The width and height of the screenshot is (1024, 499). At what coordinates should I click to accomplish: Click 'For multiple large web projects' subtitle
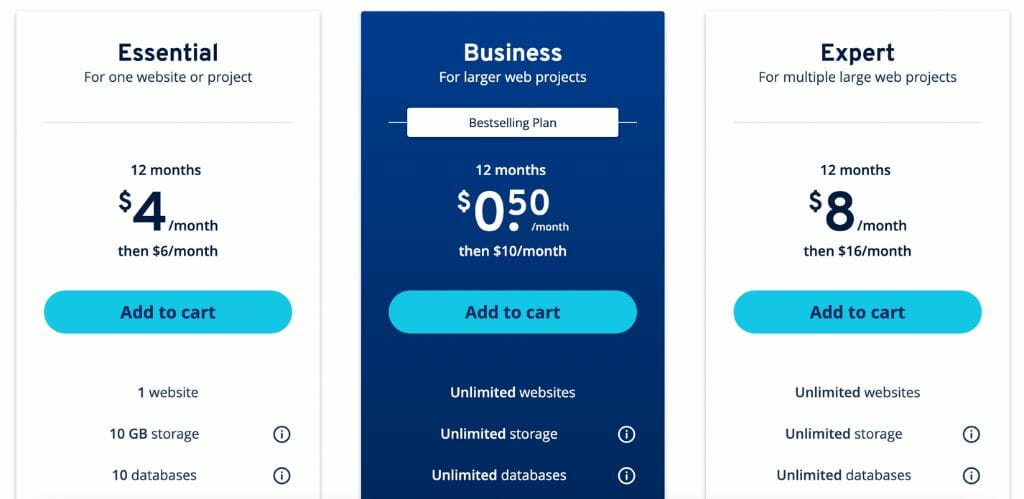857,77
